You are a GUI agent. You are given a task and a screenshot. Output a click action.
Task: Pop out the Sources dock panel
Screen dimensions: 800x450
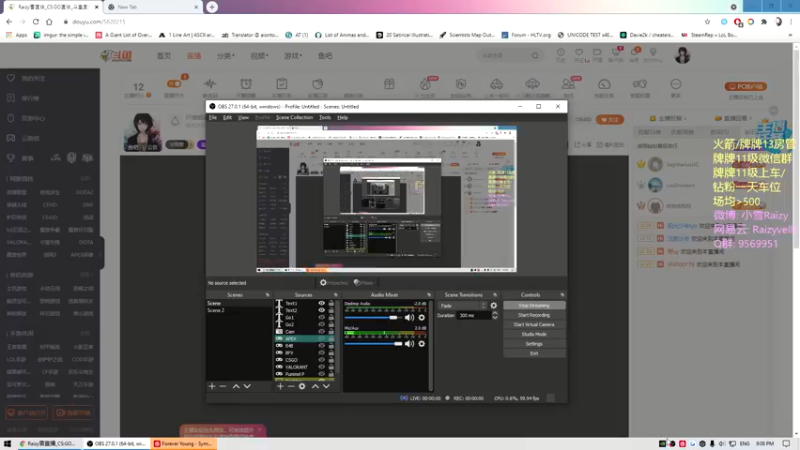pos(336,295)
